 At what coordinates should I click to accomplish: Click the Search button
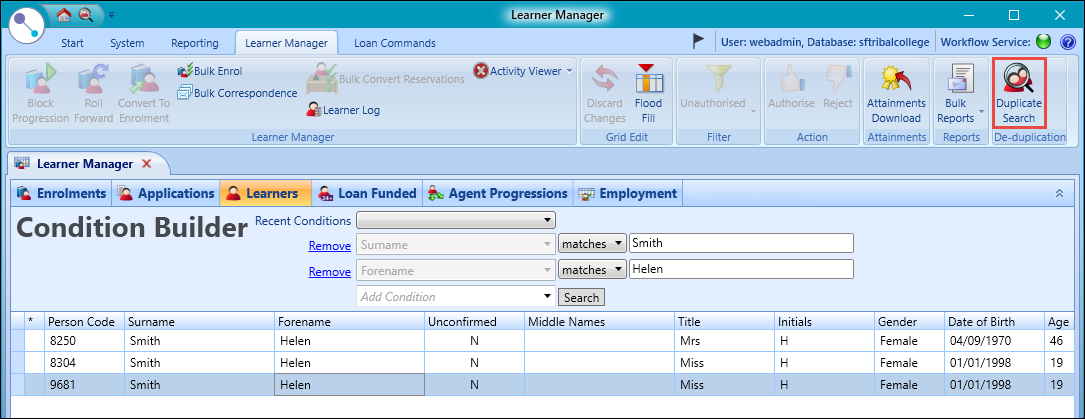(x=581, y=297)
